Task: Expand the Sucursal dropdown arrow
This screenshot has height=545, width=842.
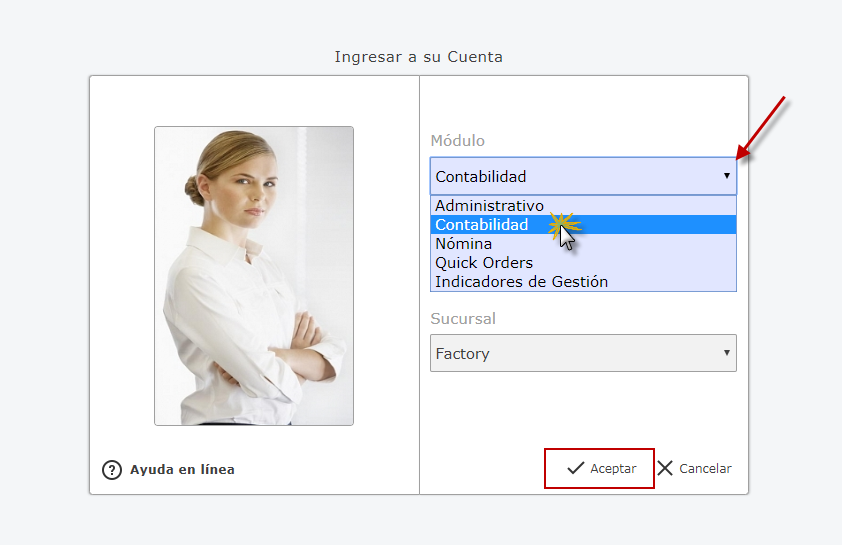Action: (727, 353)
